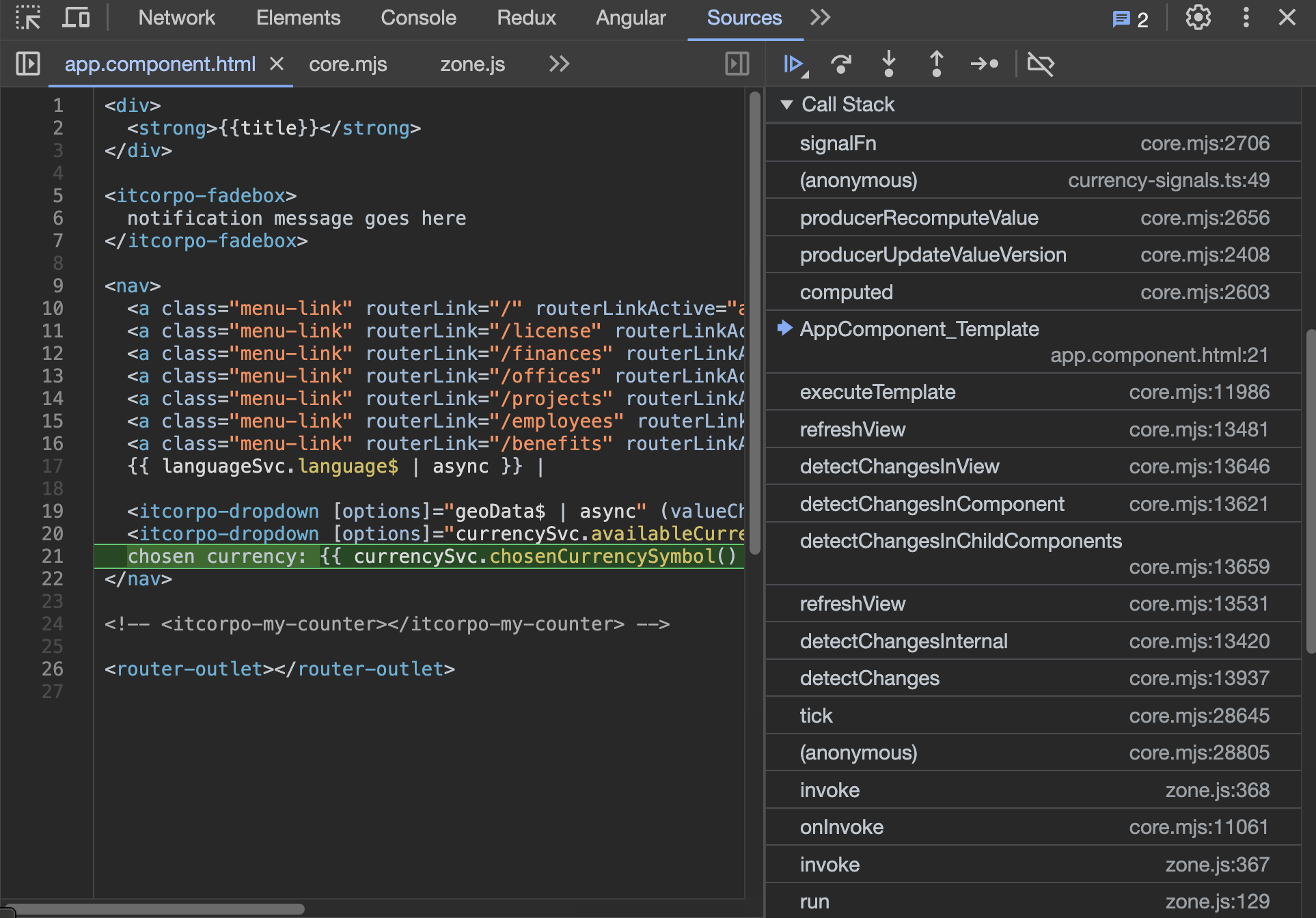Step over next function call

click(x=841, y=64)
